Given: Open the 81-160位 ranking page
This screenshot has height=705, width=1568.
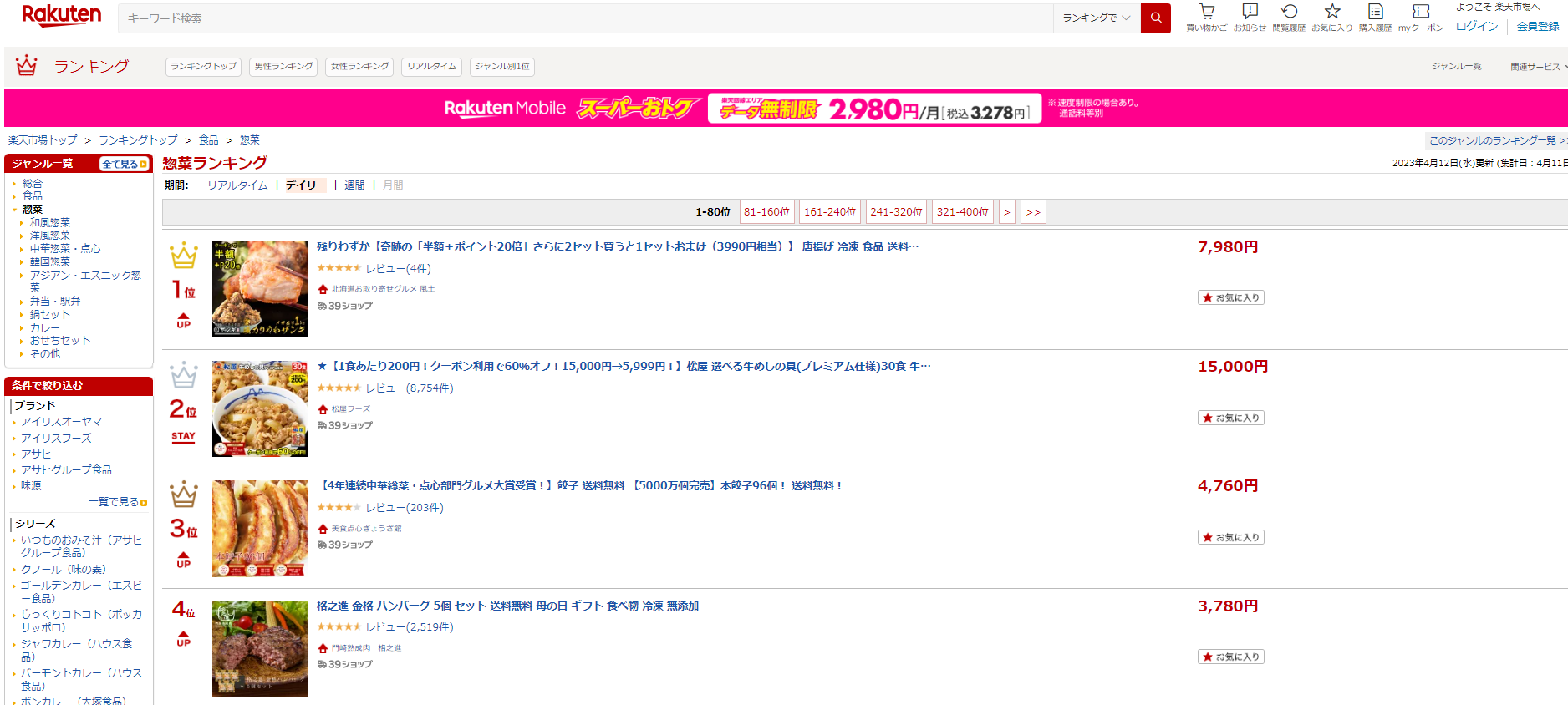Looking at the screenshot, I should [x=767, y=212].
